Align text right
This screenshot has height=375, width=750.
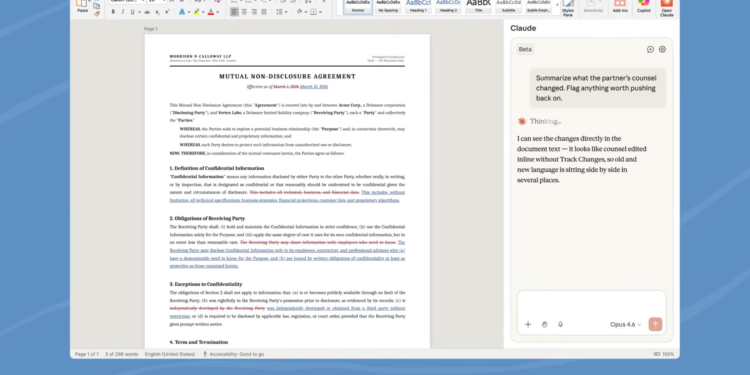[254, 12]
